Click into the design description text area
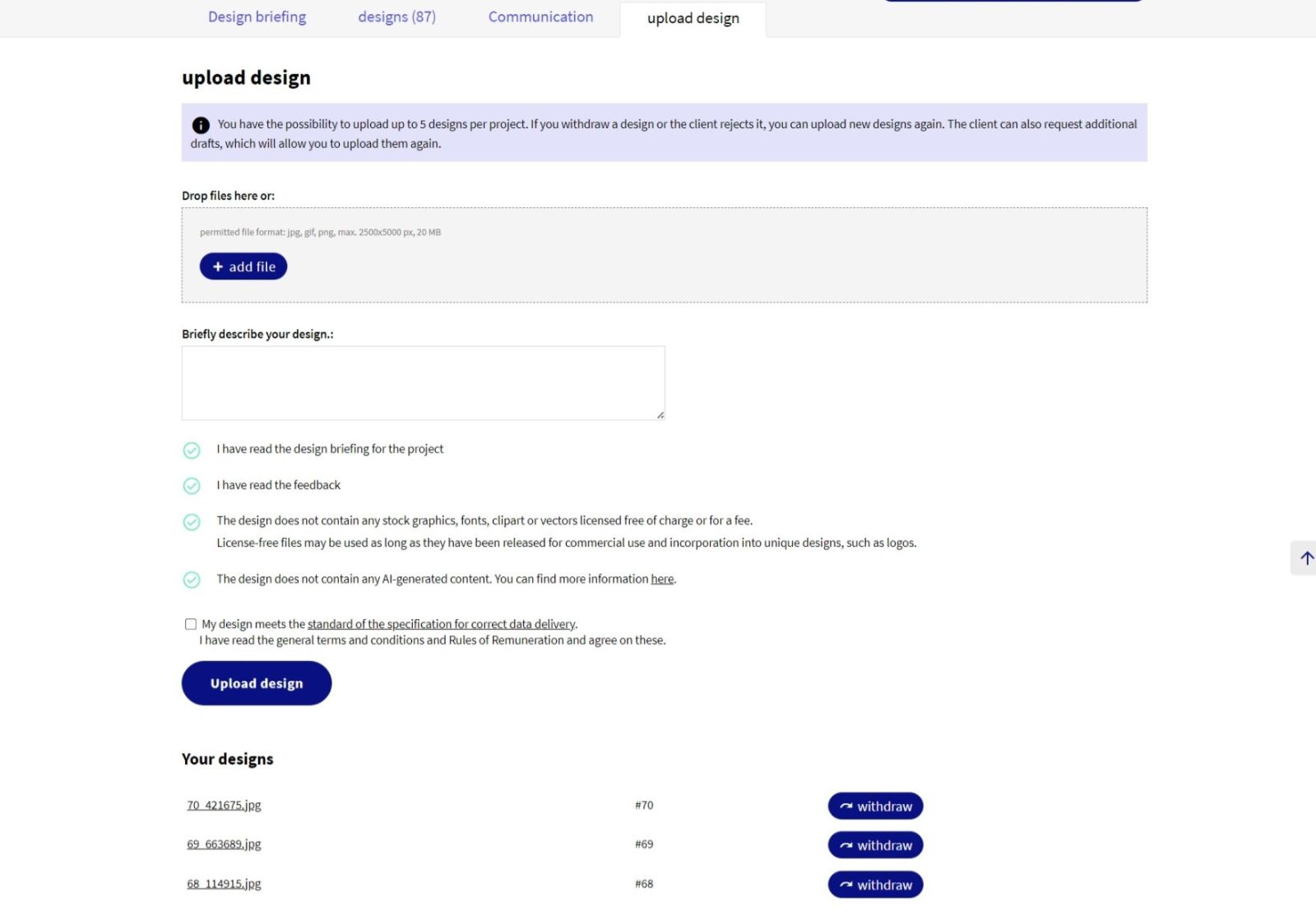The width and height of the screenshot is (1316, 924). coord(423,383)
